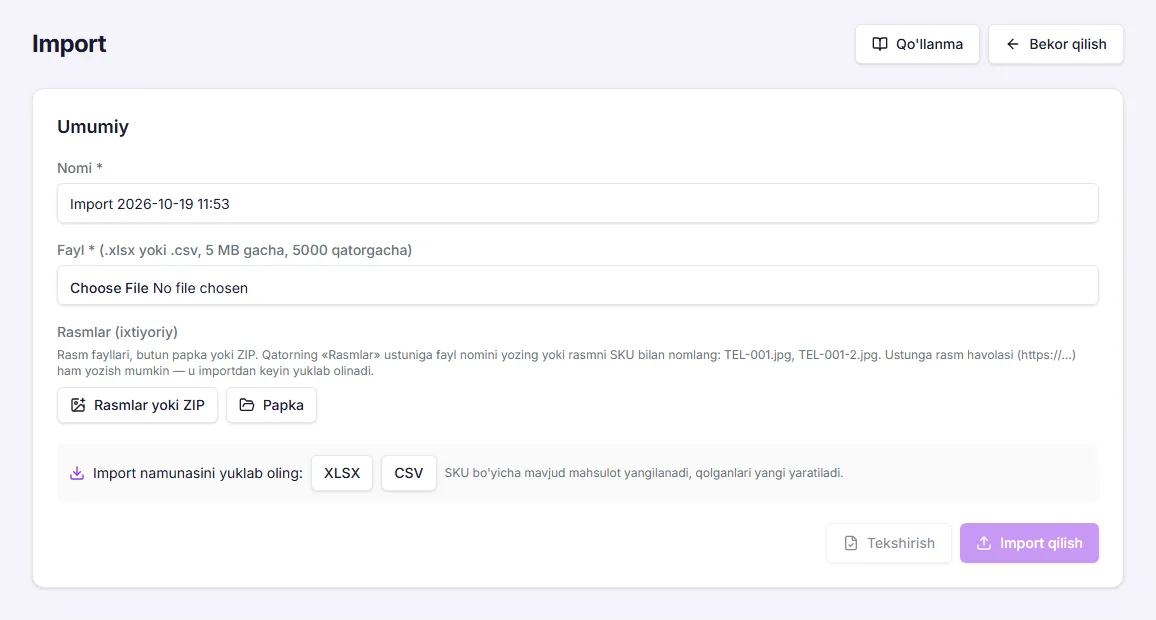Click the 'Nomi *' field label

coord(80,168)
